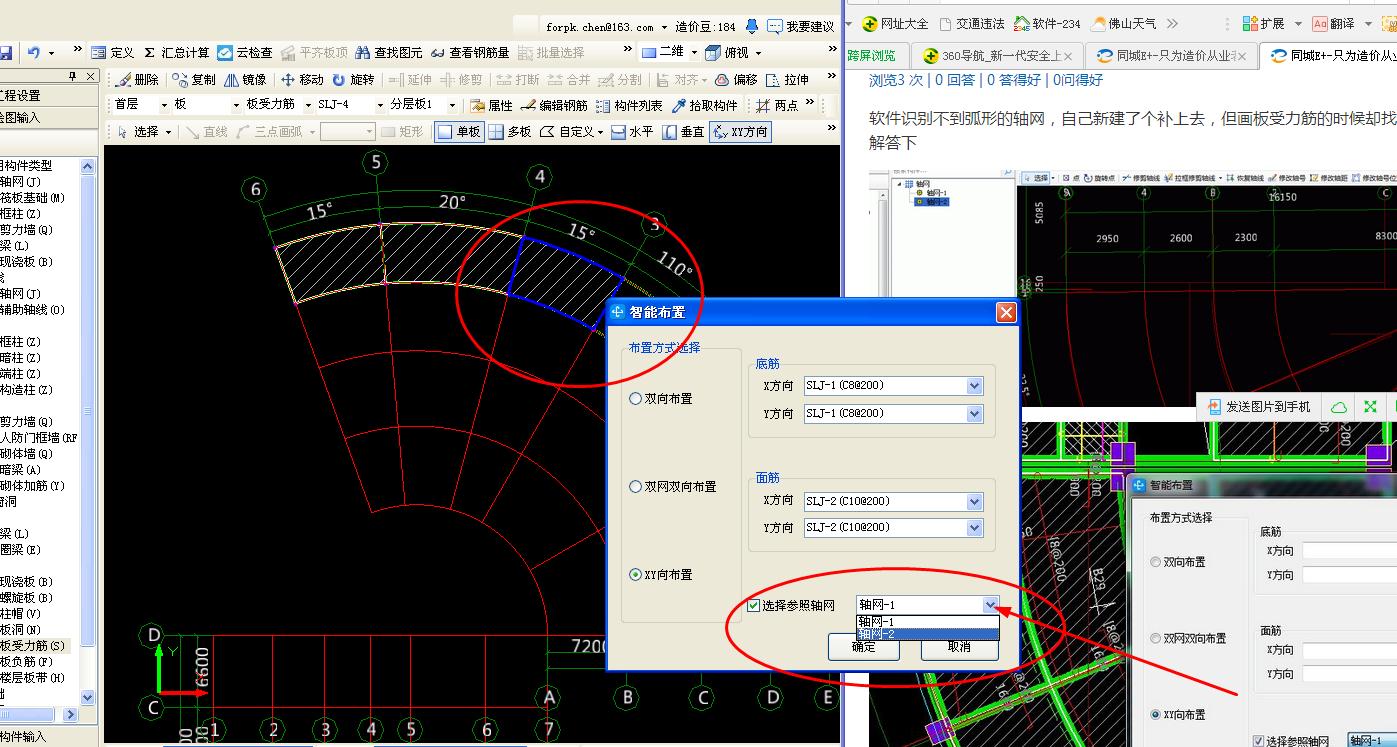Image resolution: width=1397 pixels, height=747 pixels.
Task: Select 筏板基础(M) in component tree
Action: [32, 198]
